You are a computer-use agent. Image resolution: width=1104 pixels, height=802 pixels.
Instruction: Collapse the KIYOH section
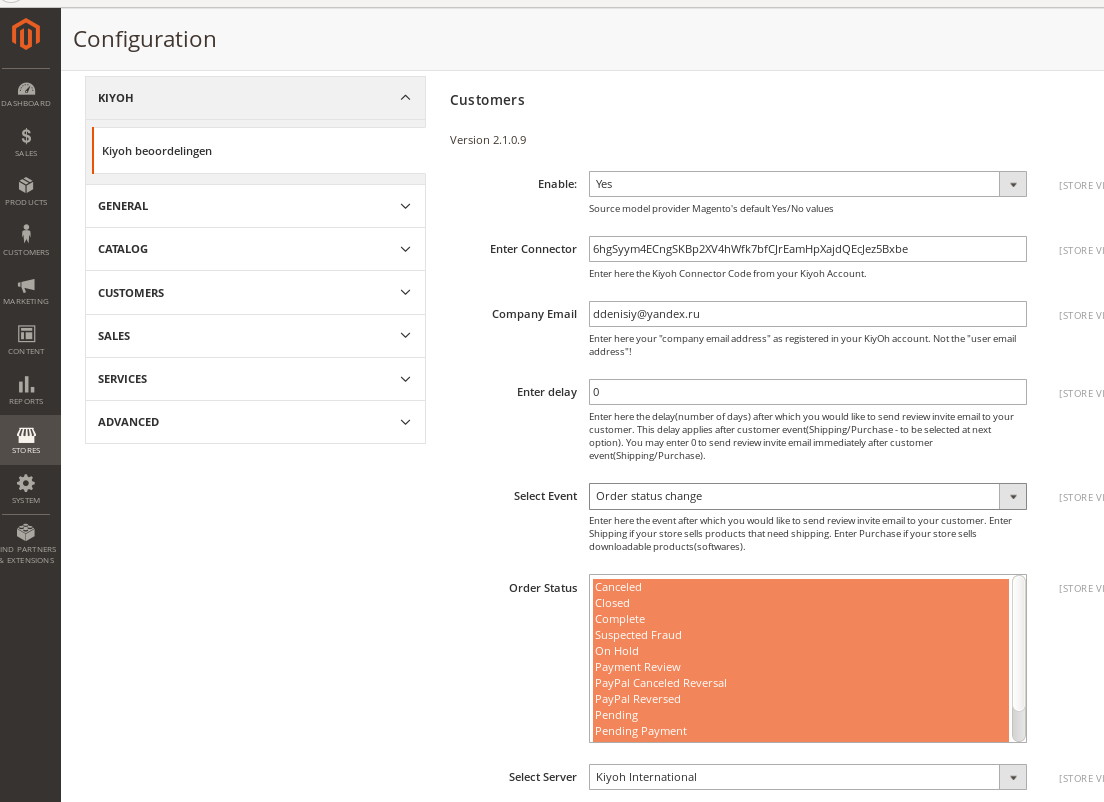(255, 98)
